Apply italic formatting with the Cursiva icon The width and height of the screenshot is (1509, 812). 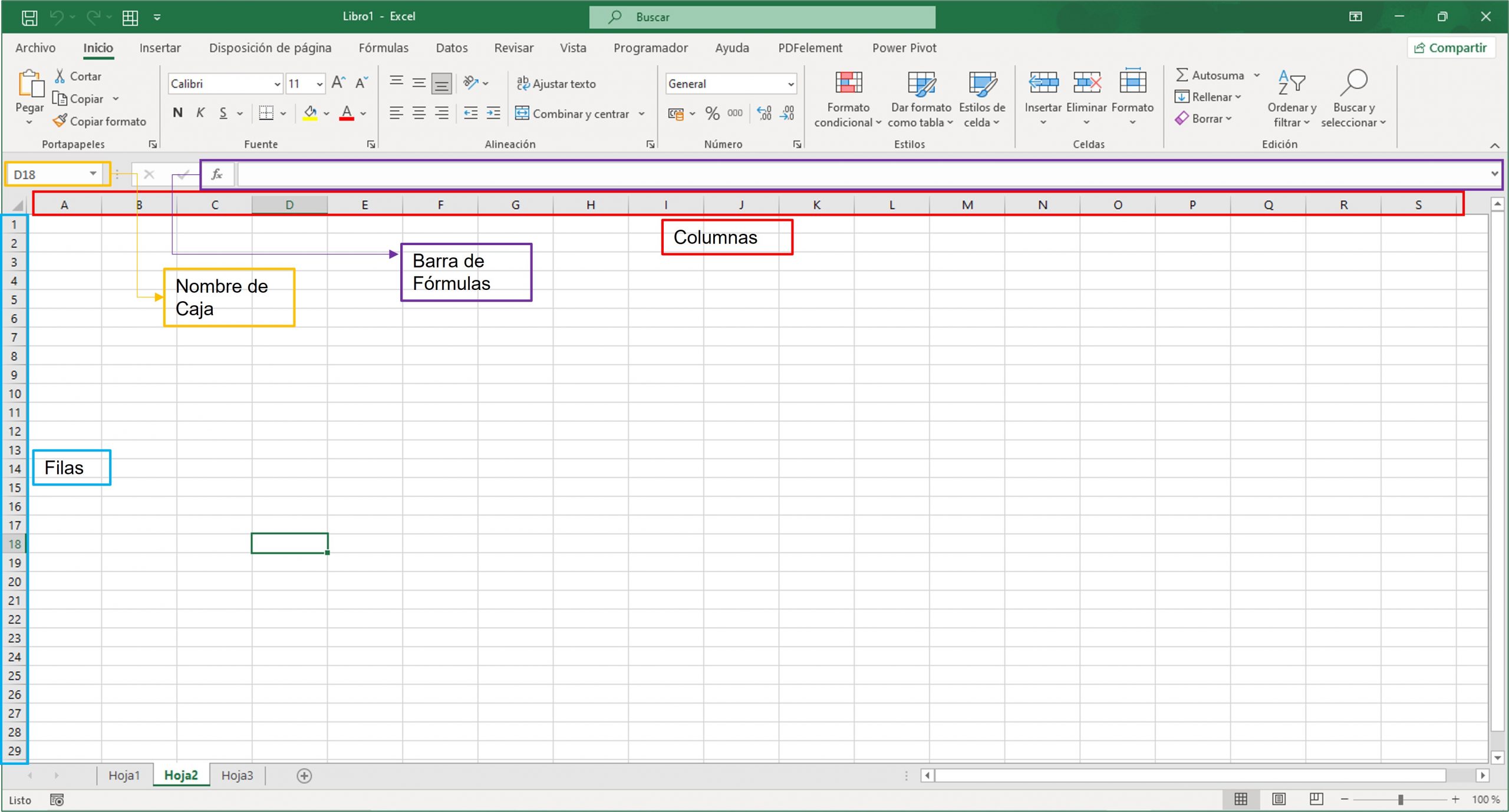tap(200, 113)
